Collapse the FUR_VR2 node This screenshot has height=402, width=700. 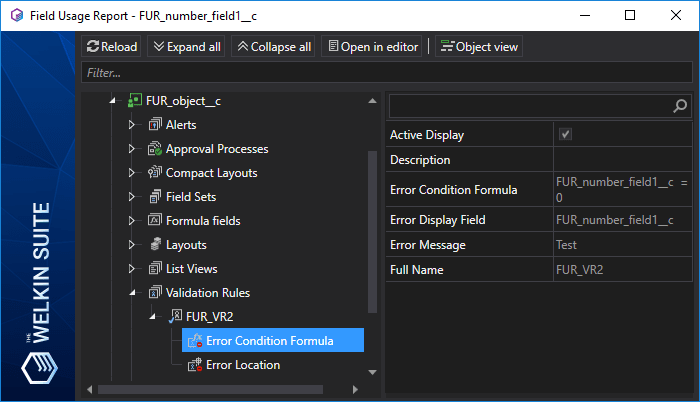coord(153,317)
